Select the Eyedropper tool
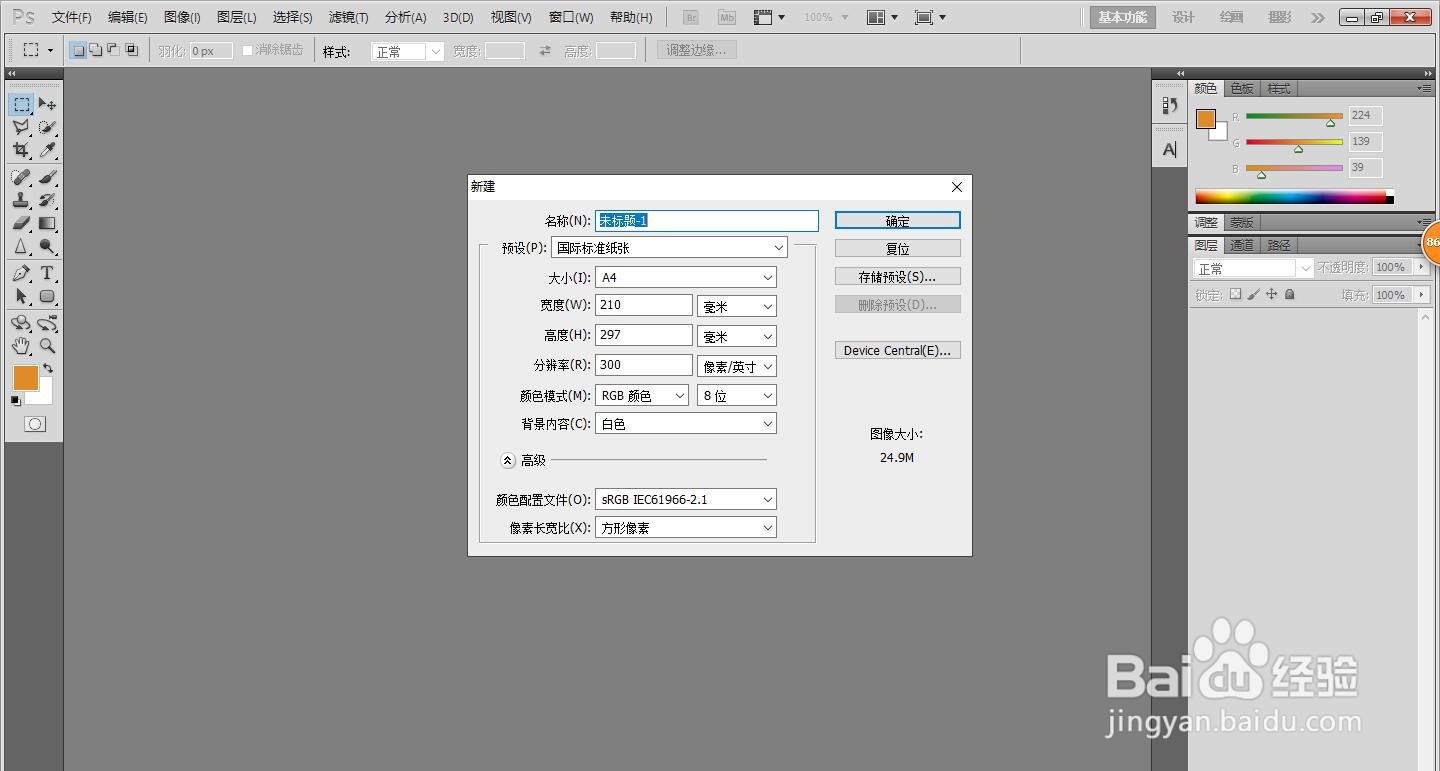The height and width of the screenshot is (771, 1440). [47, 150]
